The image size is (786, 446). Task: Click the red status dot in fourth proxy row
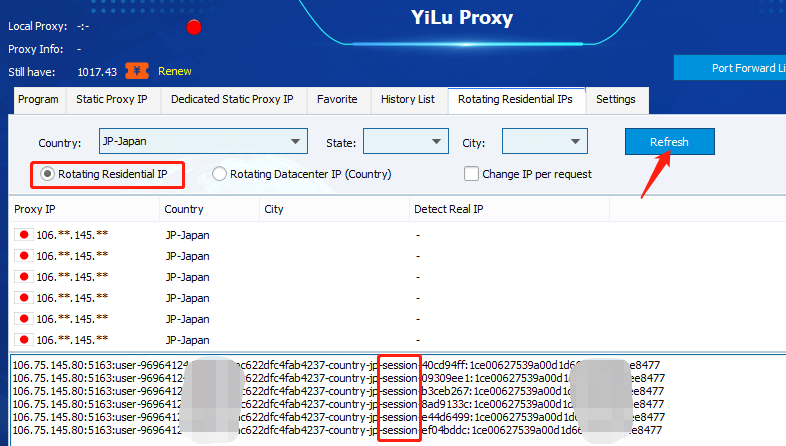(24, 298)
